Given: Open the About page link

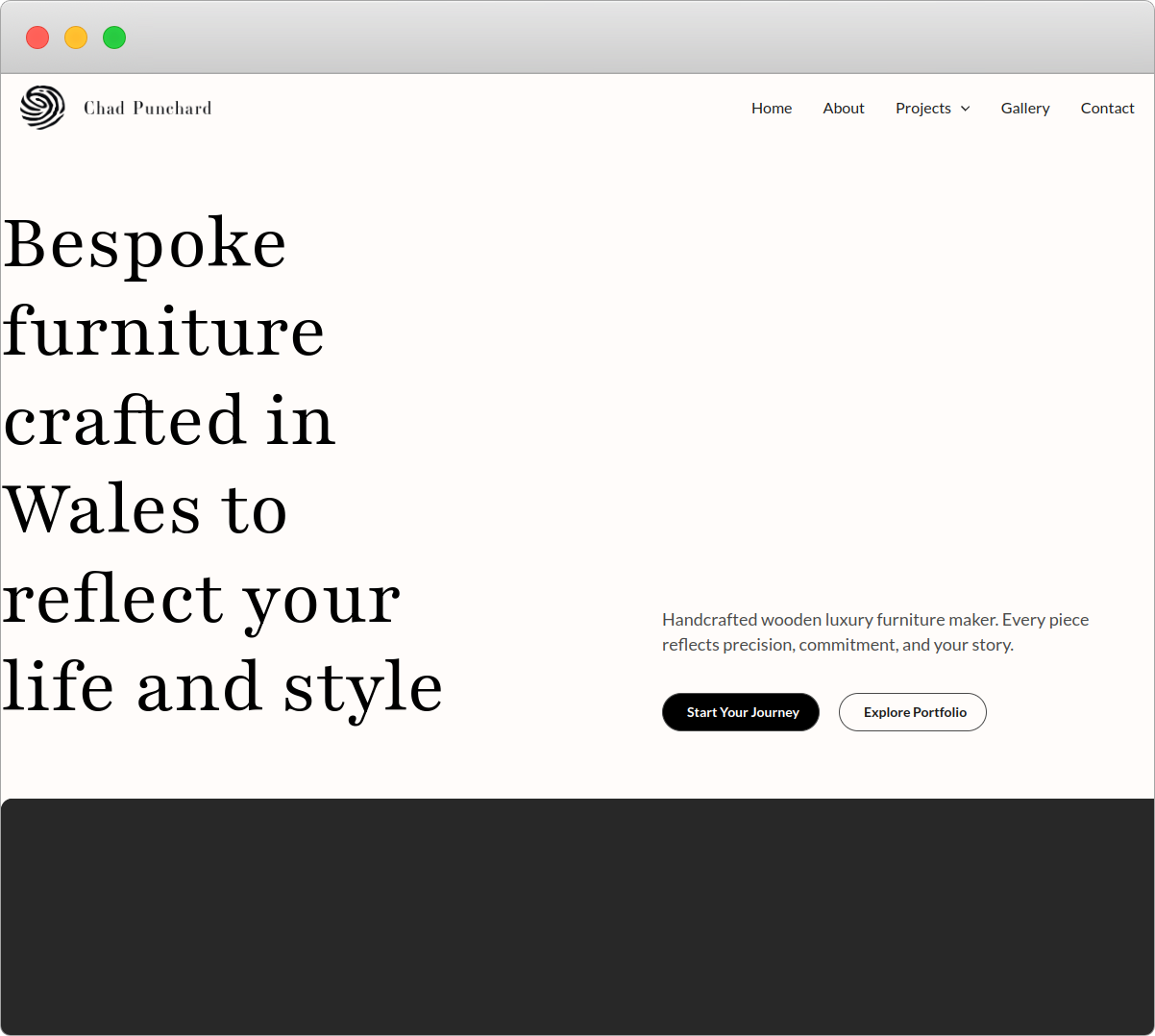Looking at the screenshot, I should (x=844, y=109).
